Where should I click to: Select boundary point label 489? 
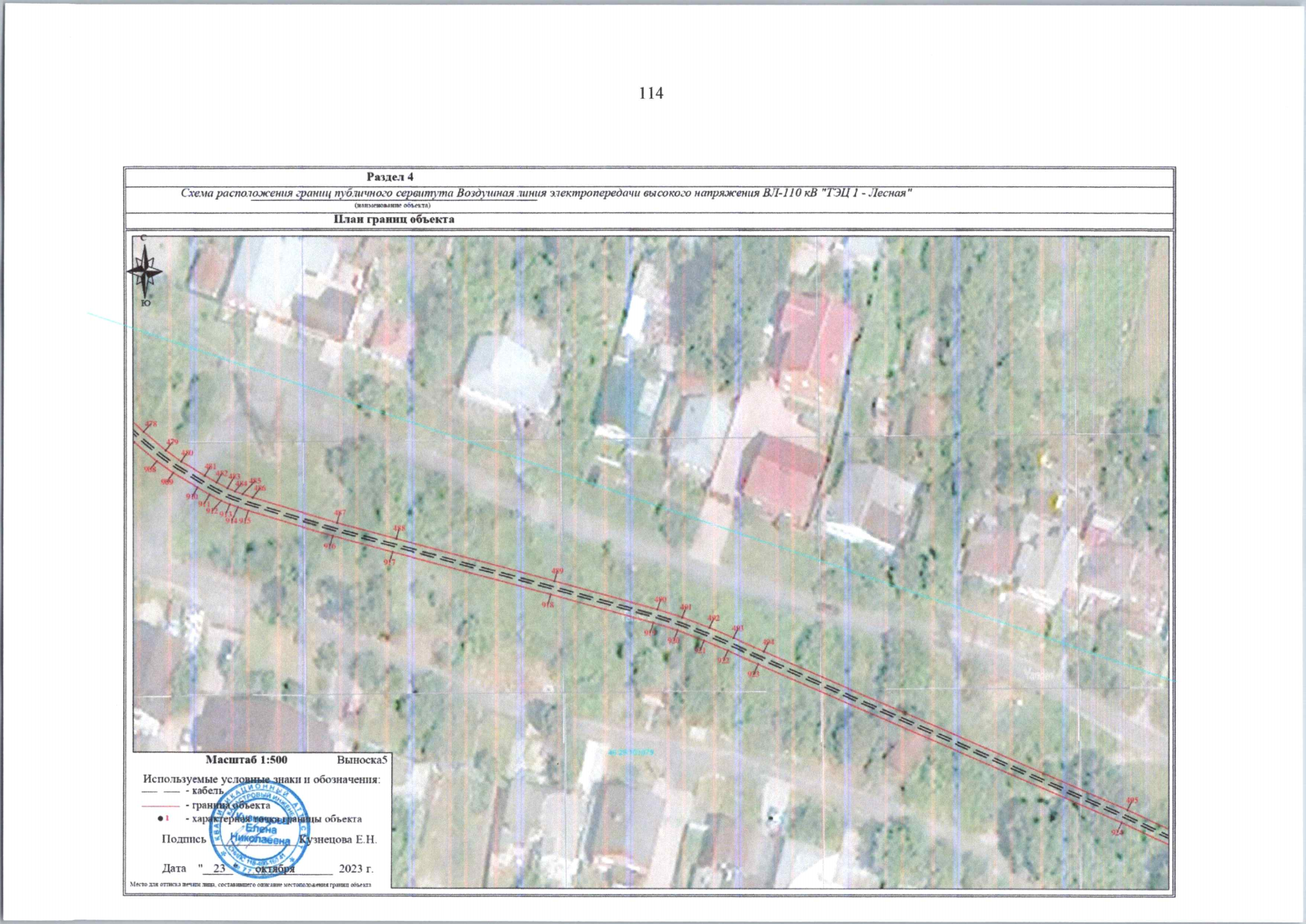point(558,571)
